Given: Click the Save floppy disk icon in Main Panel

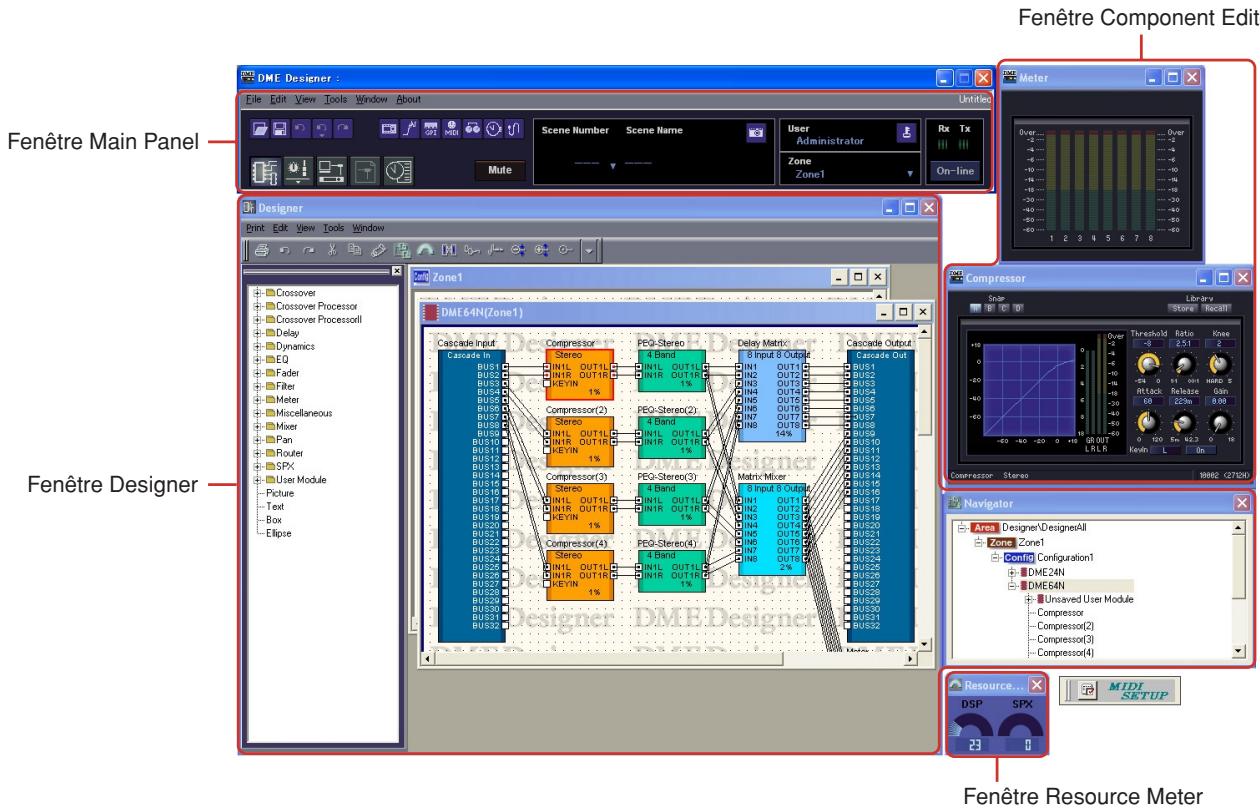Looking at the screenshot, I should tap(279, 129).
